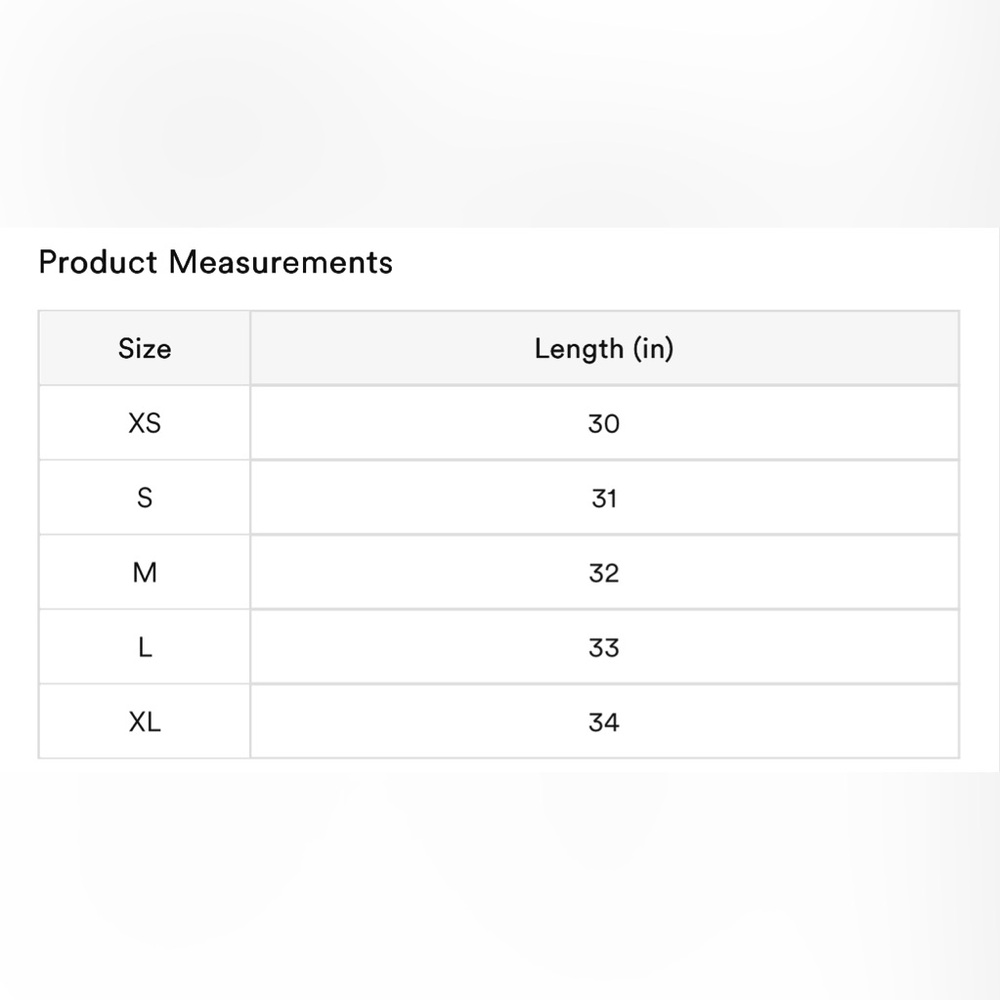This screenshot has width=1000, height=1000.
Task: Select the XS size cell
Action: click(145, 424)
